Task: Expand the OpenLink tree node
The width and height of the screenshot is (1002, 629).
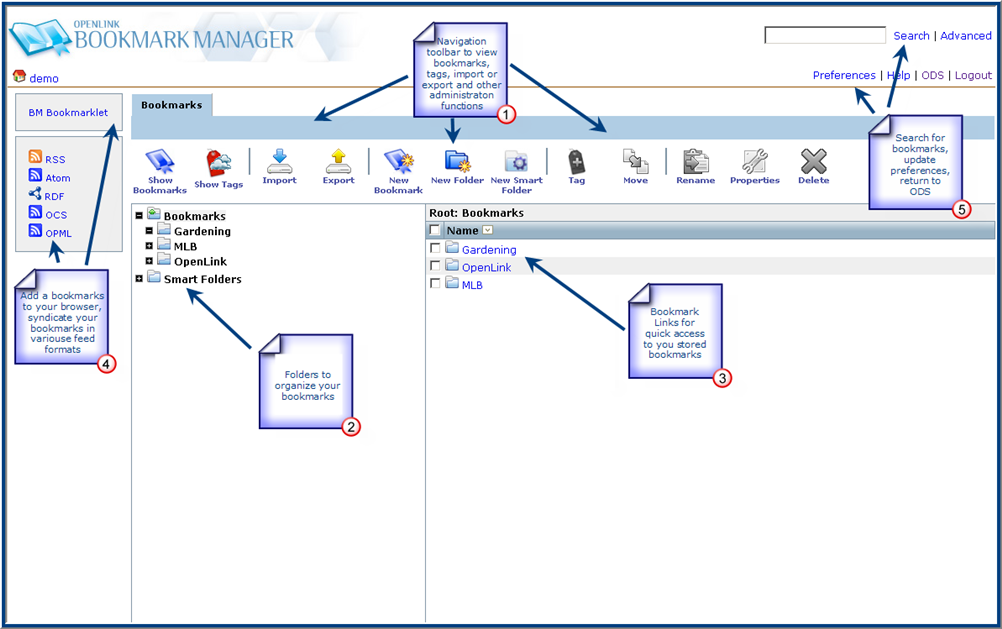Action: pos(150,261)
